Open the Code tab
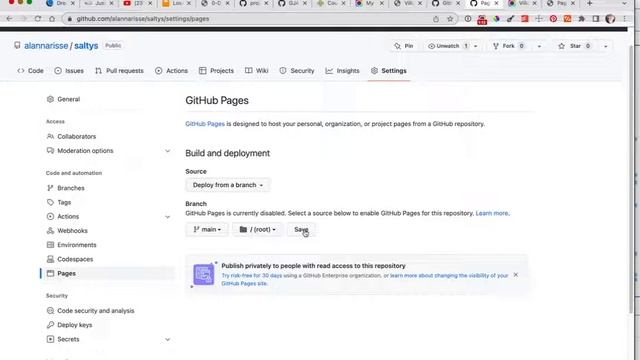Viewport: 640px width, 360px height. click(30, 71)
